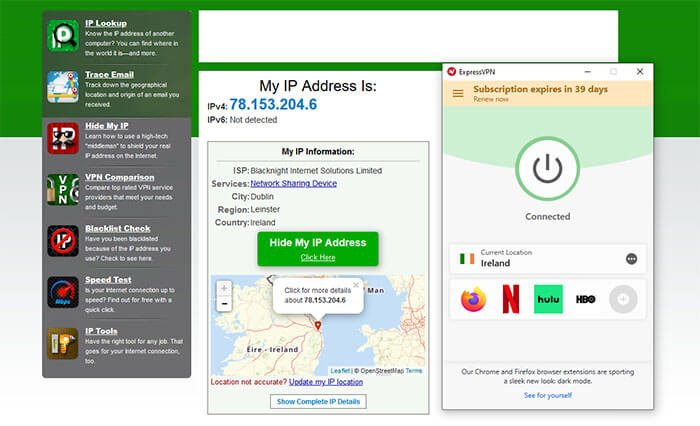The height and width of the screenshot is (426, 700).
Task: Open the Blacklist Check link
Action: (x=118, y=229)
